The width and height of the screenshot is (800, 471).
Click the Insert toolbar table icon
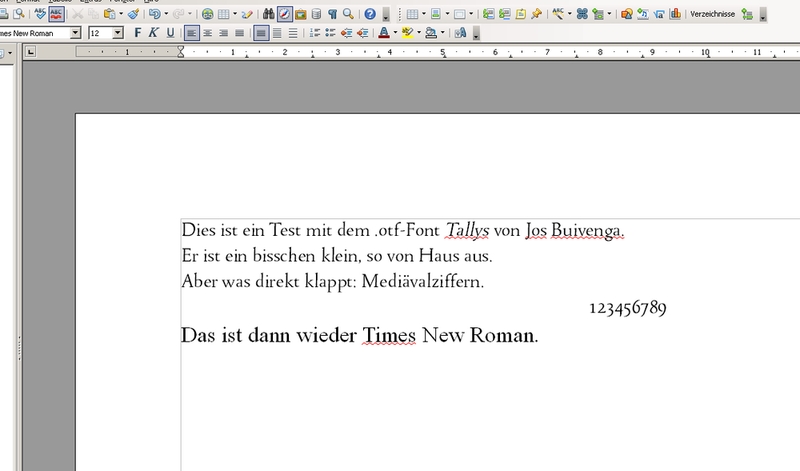click(412, 14)
